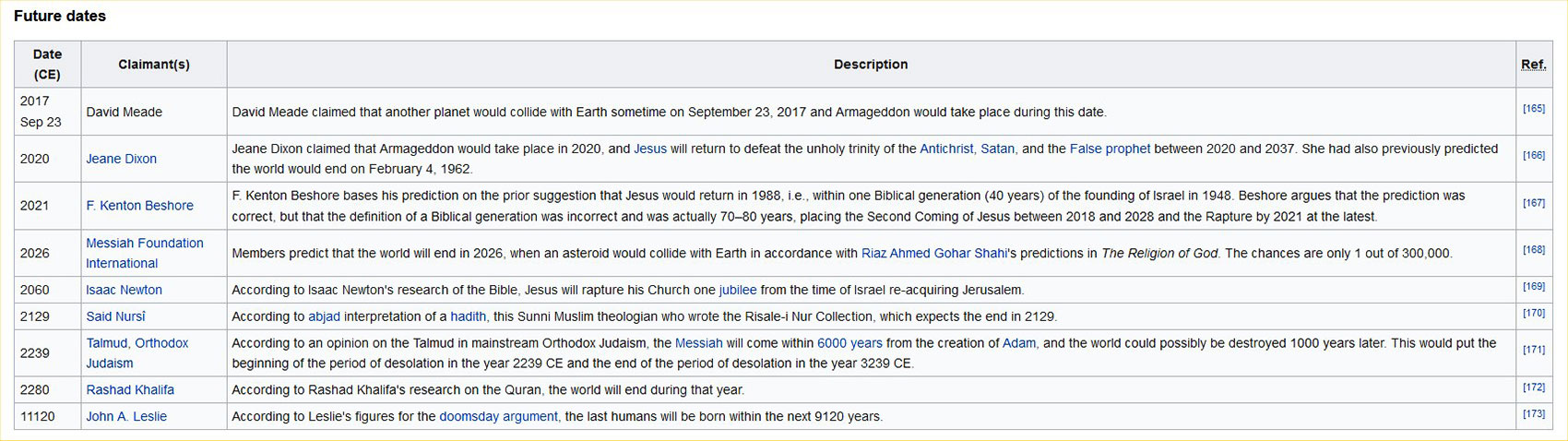Follow the jubilee link
Image resolution: width=1568 pixels, height=441 pixels.
pos(737,290)
